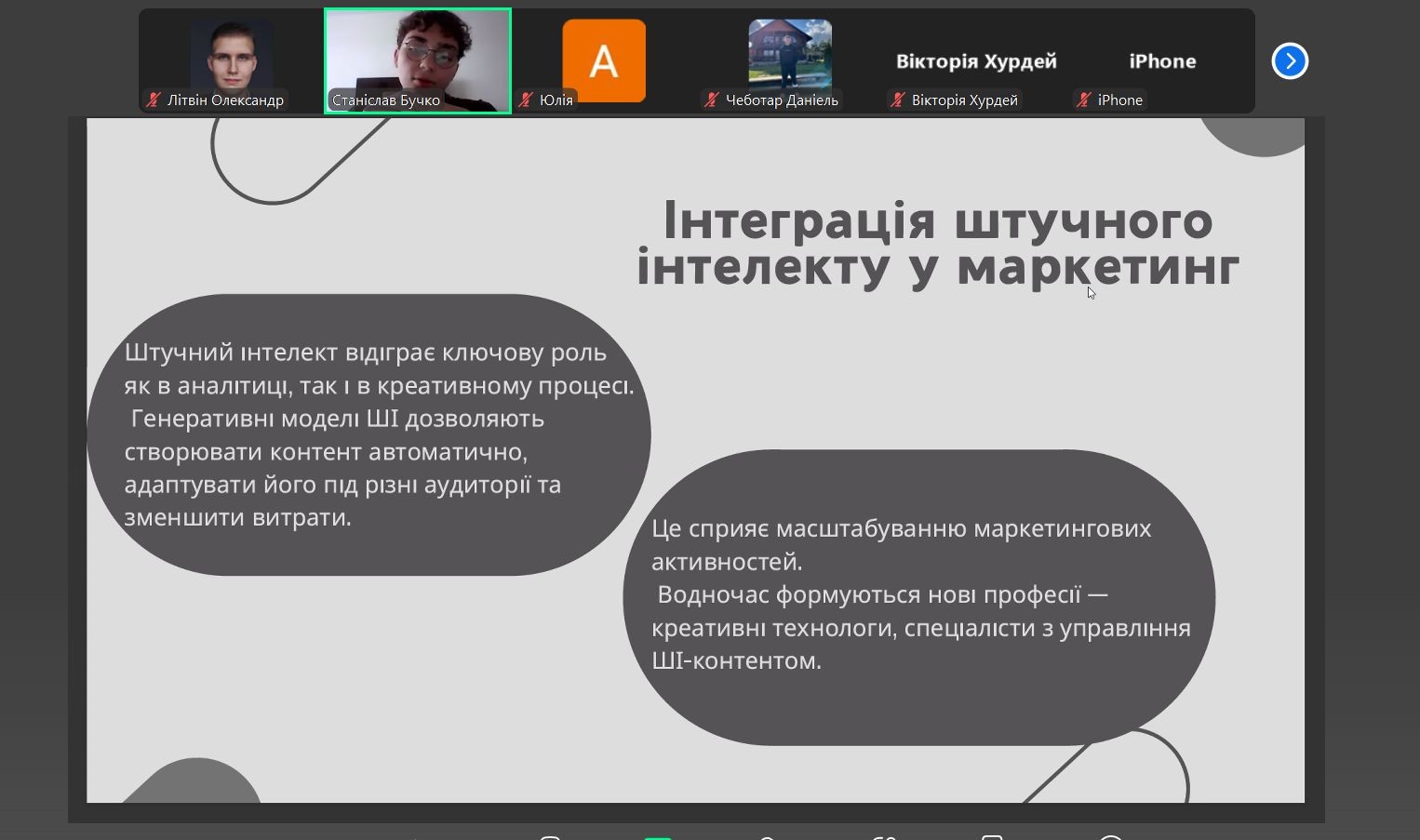Image resolution: width=1420 pixels, height=840 pixels.
Task: Click line 'Генеративні моделі ШІ дозволяють'
Action: point(338,419)
